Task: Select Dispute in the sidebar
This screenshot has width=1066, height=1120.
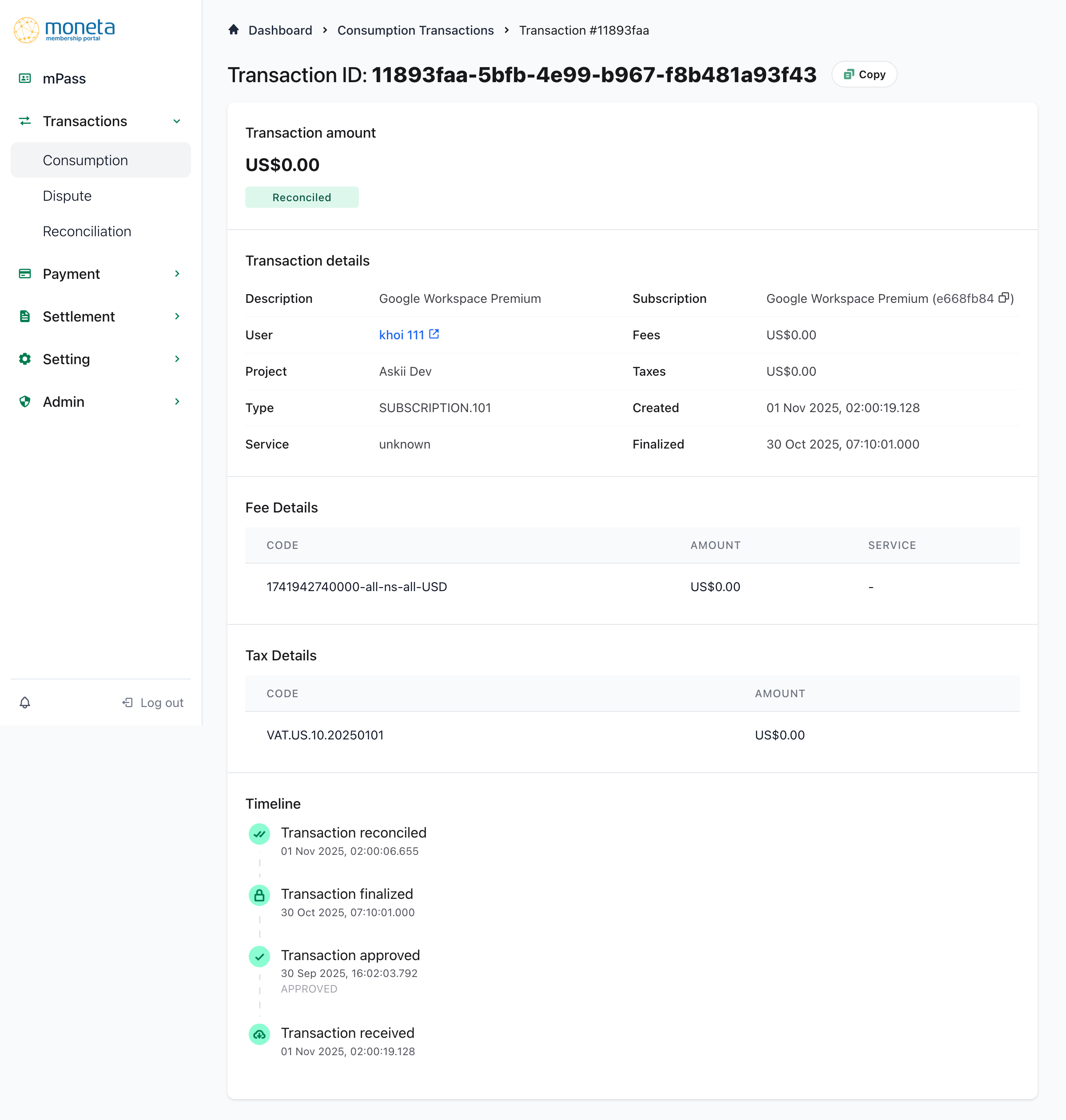Action: click(67, 195)
